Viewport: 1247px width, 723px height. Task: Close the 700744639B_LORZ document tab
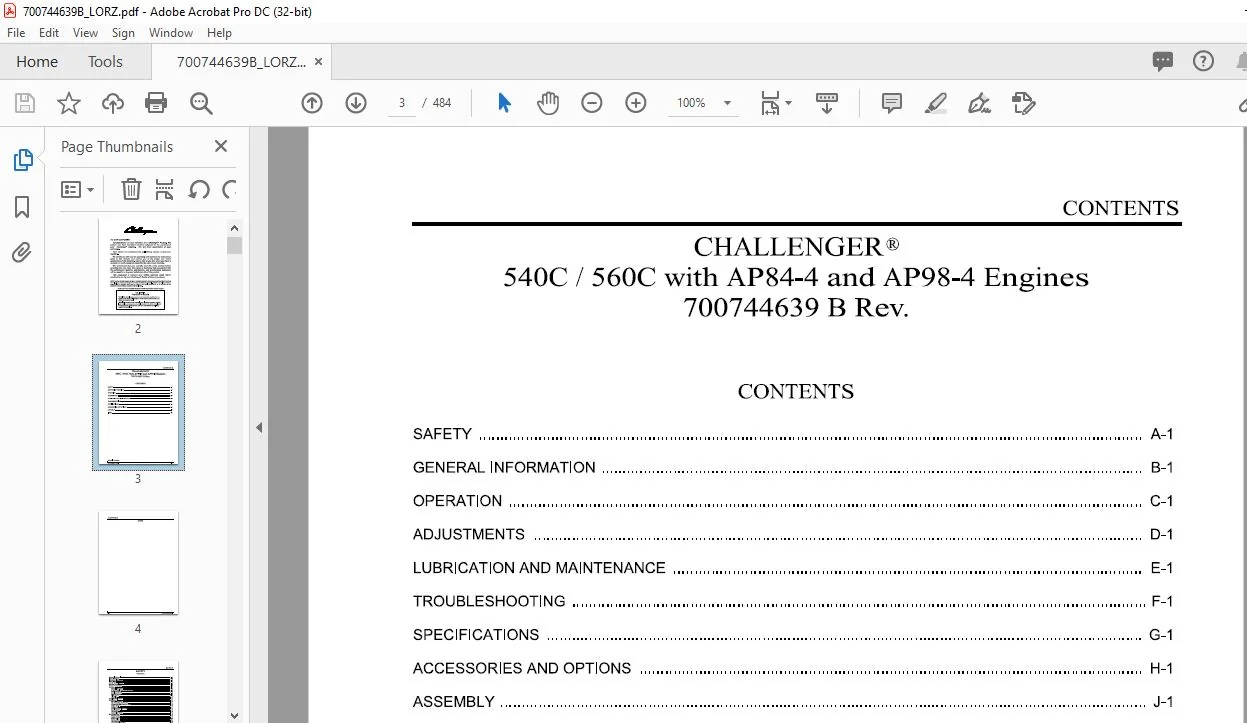click(x=318, y=61)
